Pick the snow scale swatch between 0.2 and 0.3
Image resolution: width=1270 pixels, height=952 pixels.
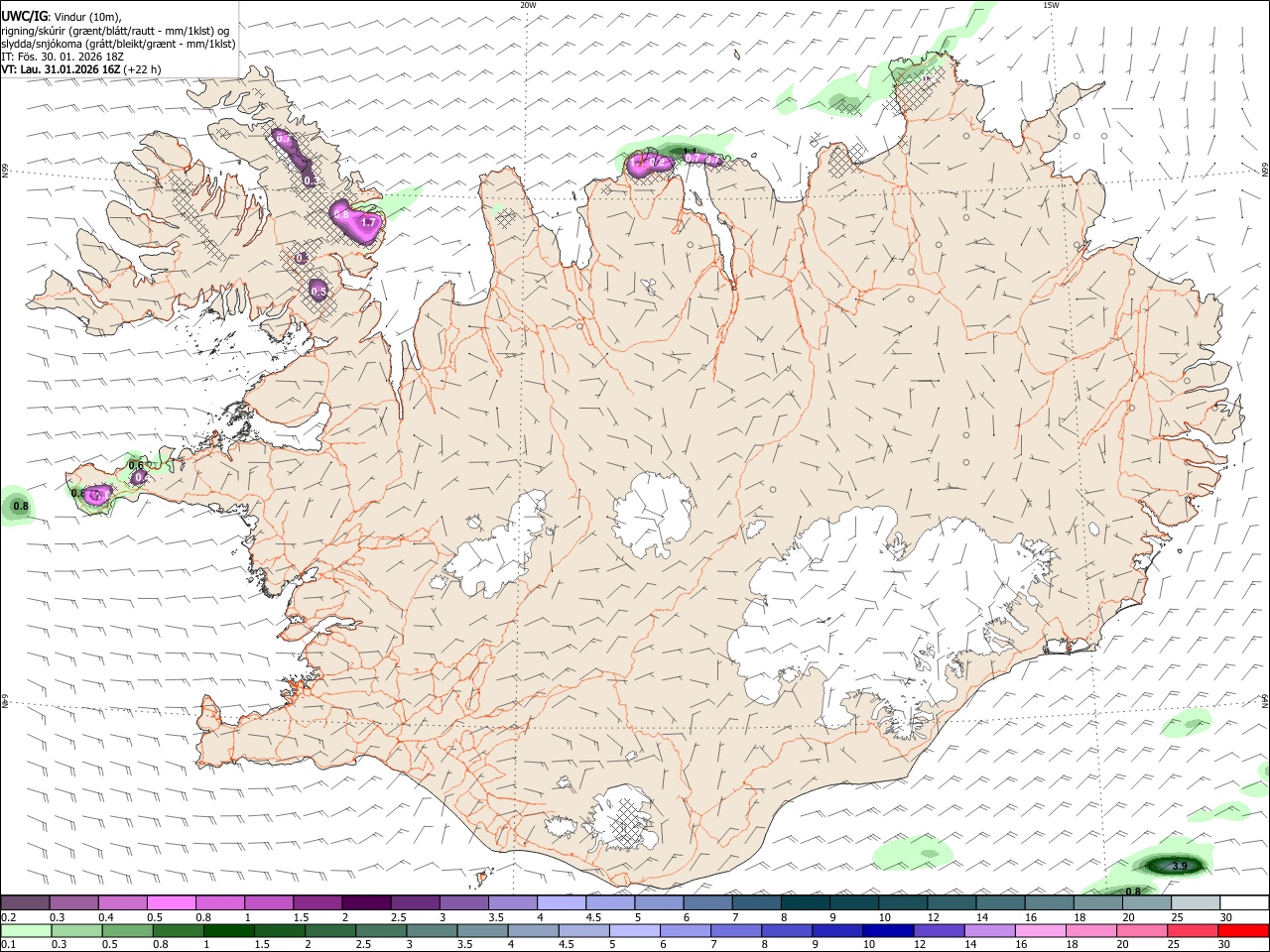(27, 902)
